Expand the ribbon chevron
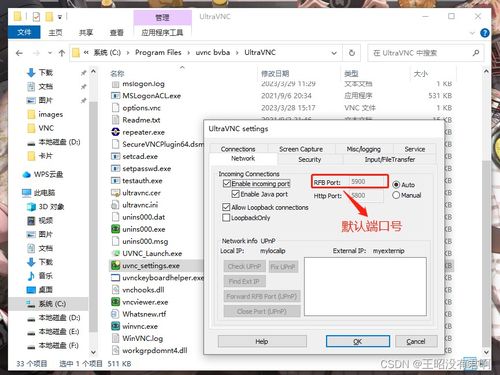Viewport: 500px width, 375px height. 472,33
